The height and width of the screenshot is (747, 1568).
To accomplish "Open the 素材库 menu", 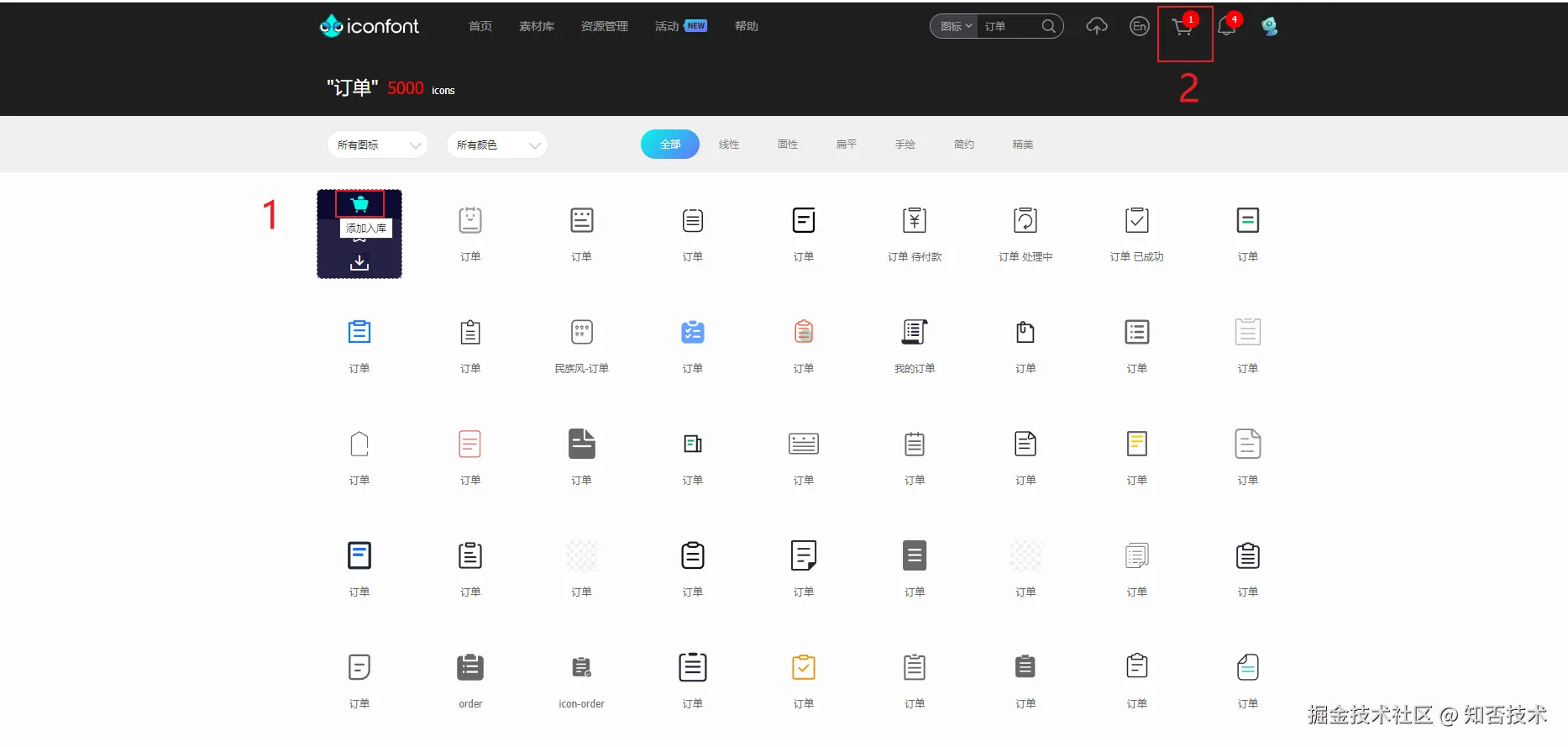I will (x=537, y=26).
